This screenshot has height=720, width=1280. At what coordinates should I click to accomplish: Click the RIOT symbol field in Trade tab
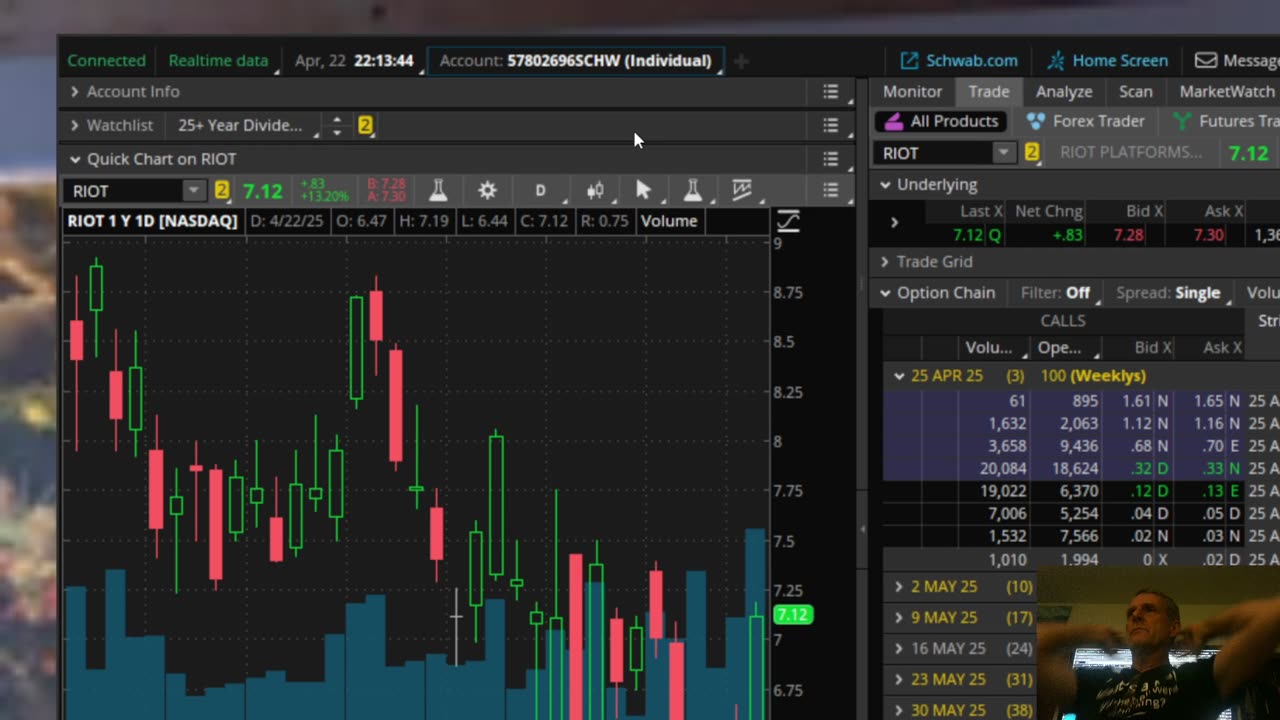(x=934, y=153)
